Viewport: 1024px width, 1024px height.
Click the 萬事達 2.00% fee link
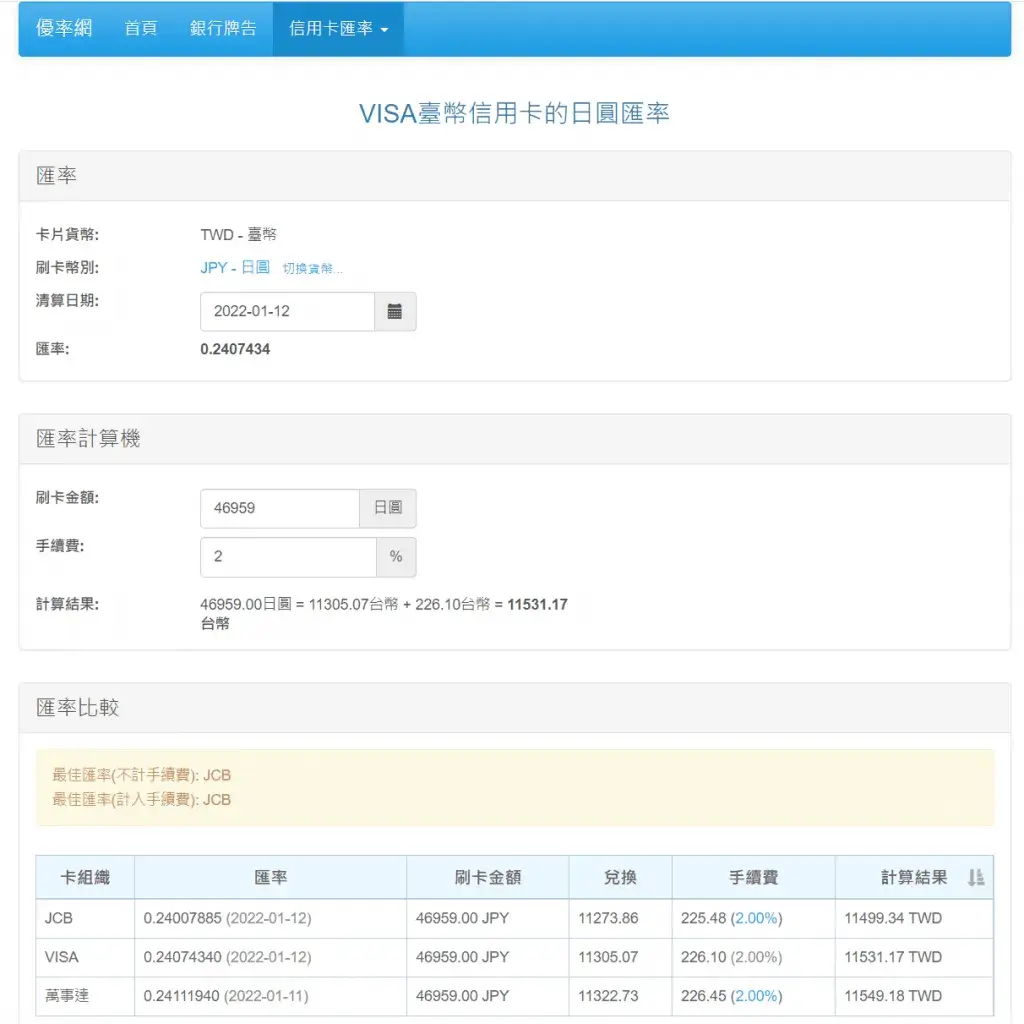756,996
